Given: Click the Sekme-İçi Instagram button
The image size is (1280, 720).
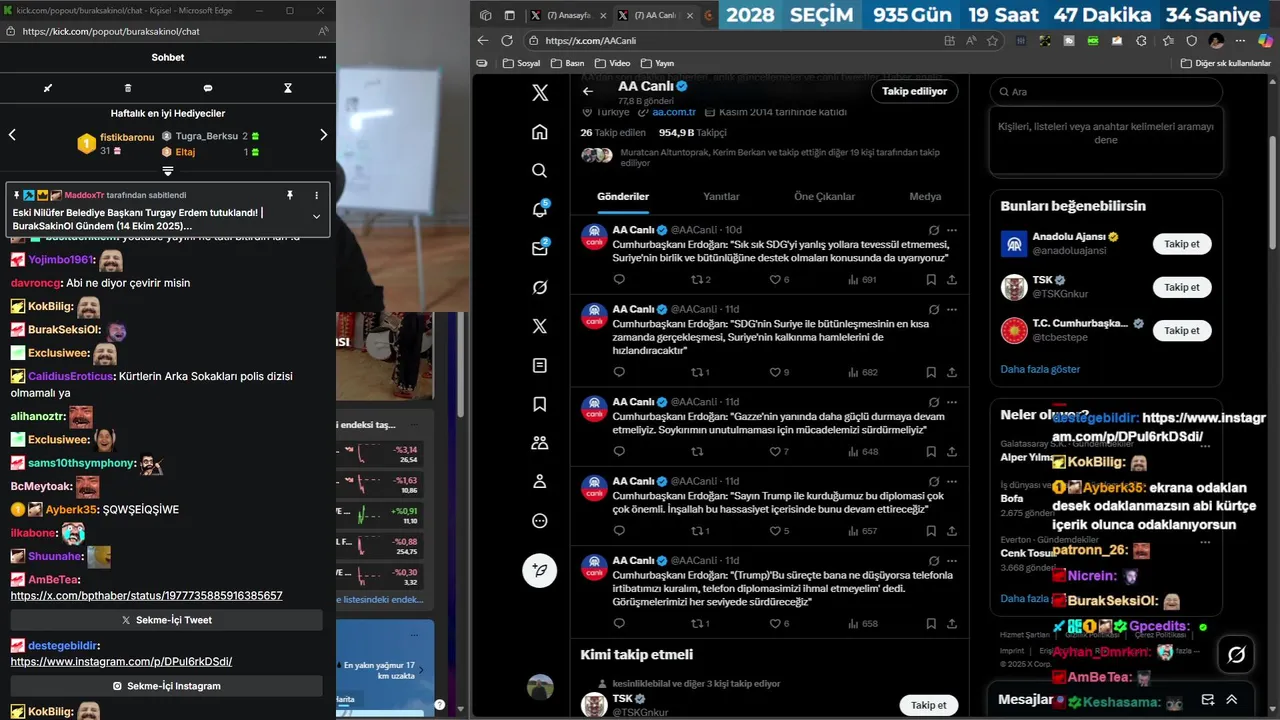Looking at the screenshot, I should coord(166,686).
